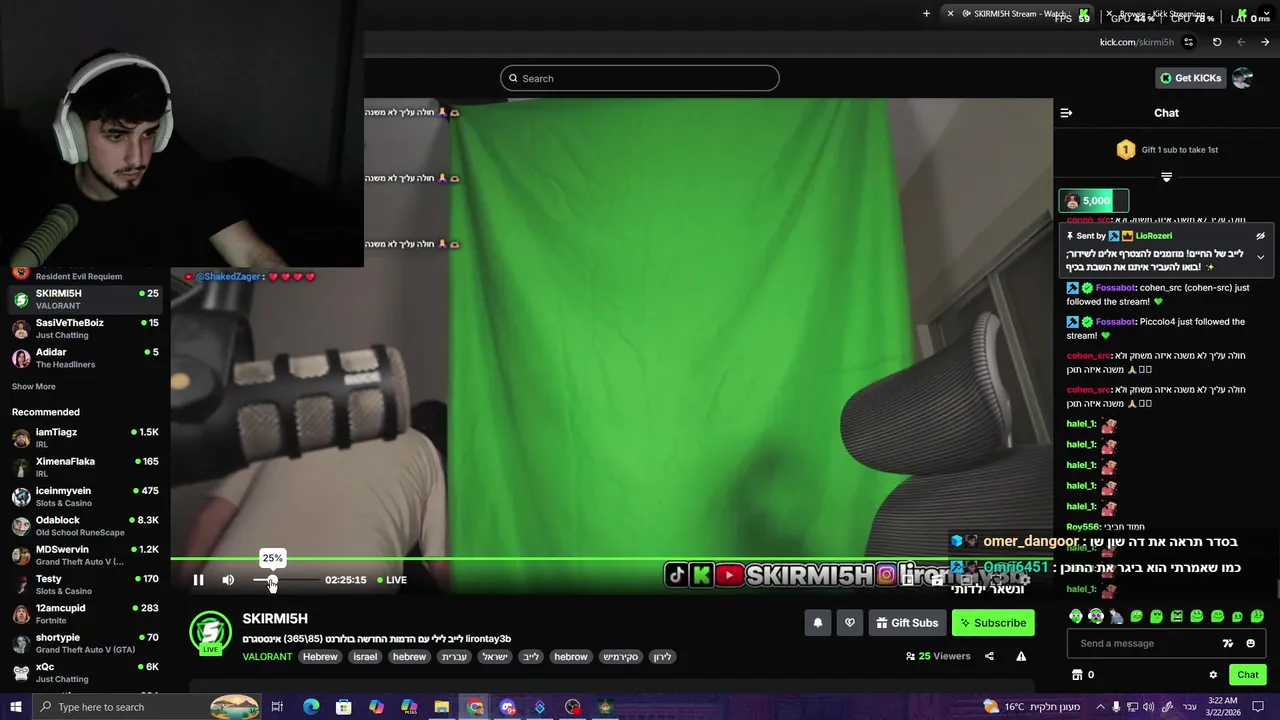Collapse the chat panel with the arrow icon

click(1066, 113)
